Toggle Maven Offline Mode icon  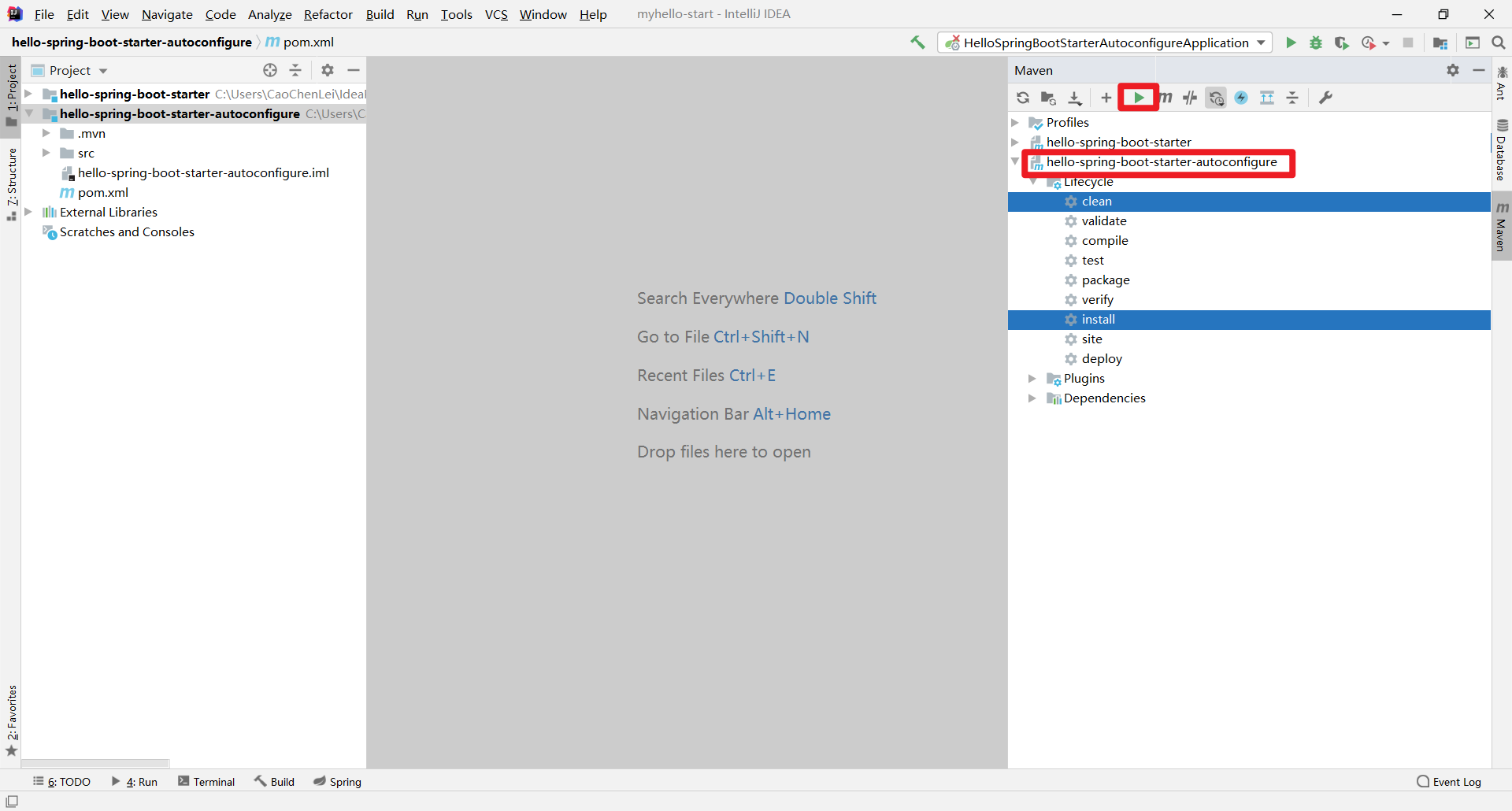pos(1191,98)
